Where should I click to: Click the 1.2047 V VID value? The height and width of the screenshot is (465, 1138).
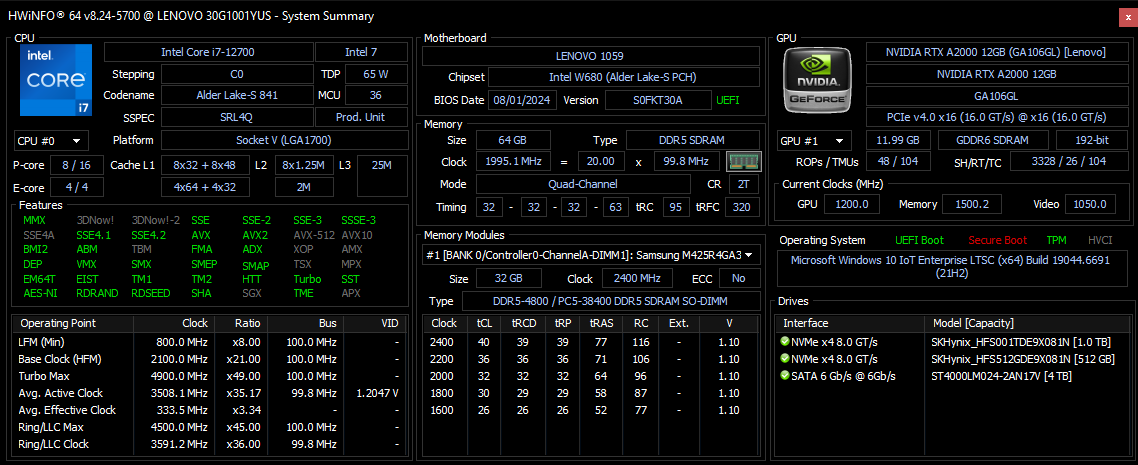coord(377,393)
